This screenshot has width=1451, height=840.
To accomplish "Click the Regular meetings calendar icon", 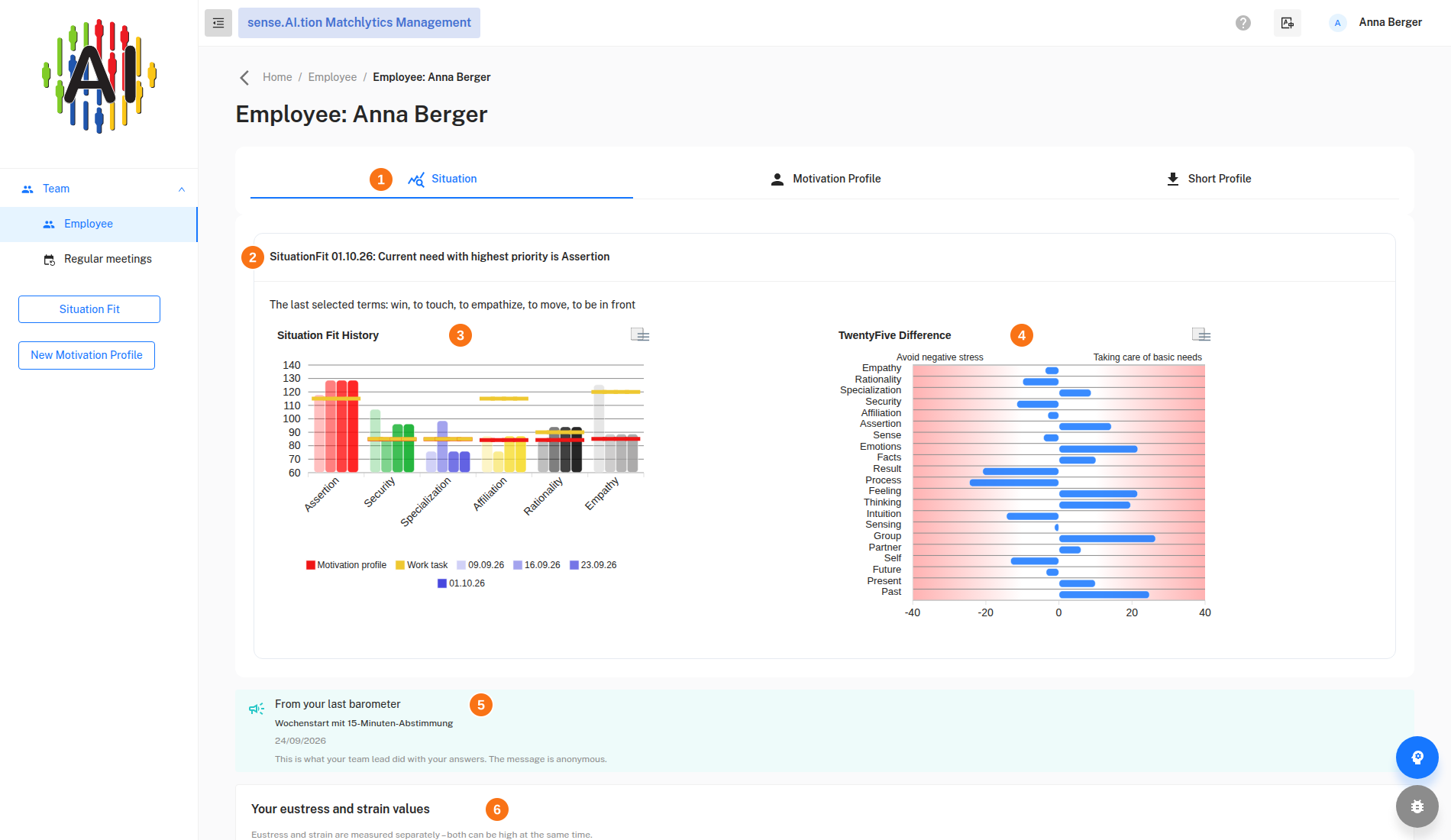I will (x=49, y=260).
